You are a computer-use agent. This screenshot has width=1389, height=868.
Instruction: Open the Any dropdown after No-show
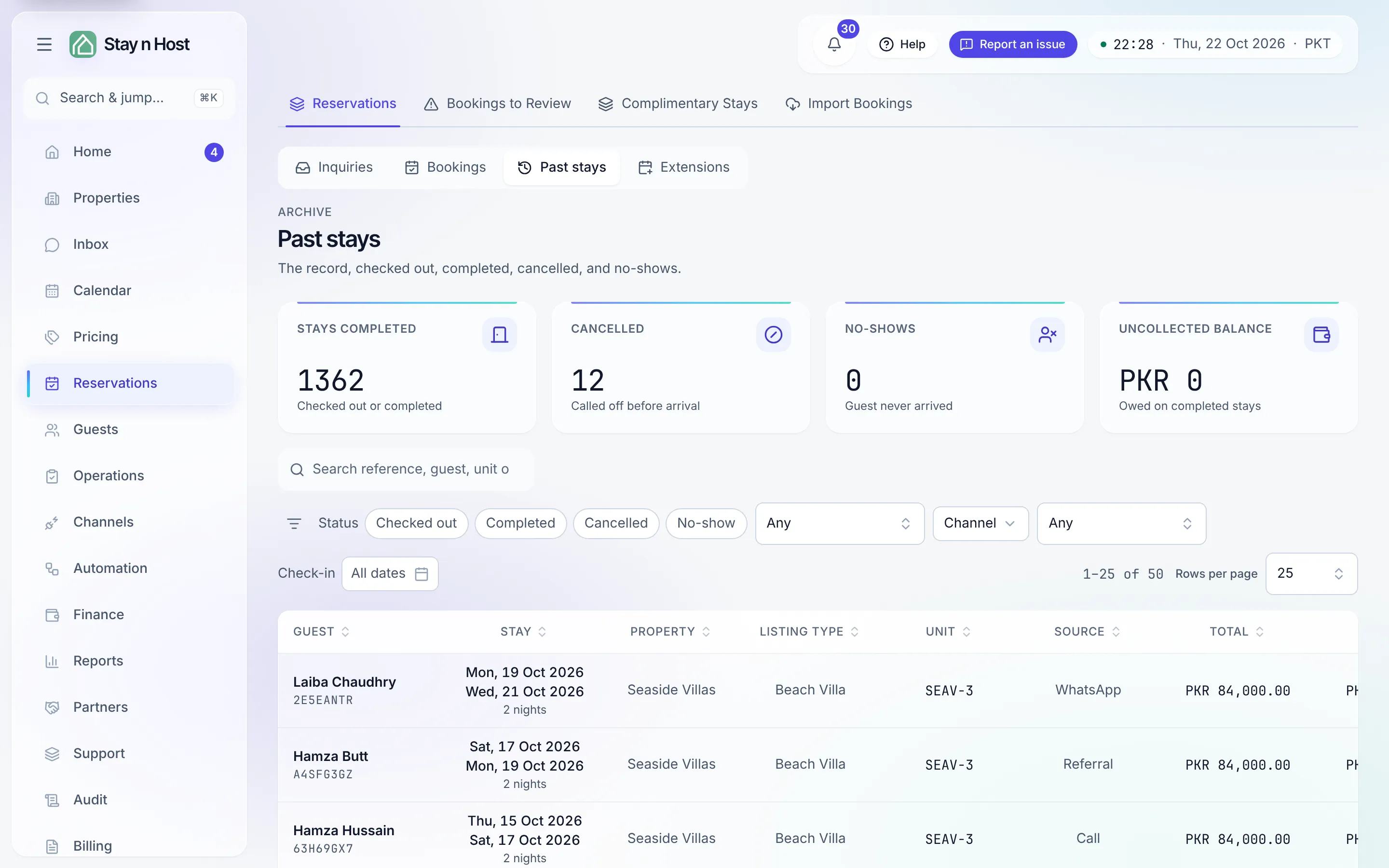click(x=840, y=524)
